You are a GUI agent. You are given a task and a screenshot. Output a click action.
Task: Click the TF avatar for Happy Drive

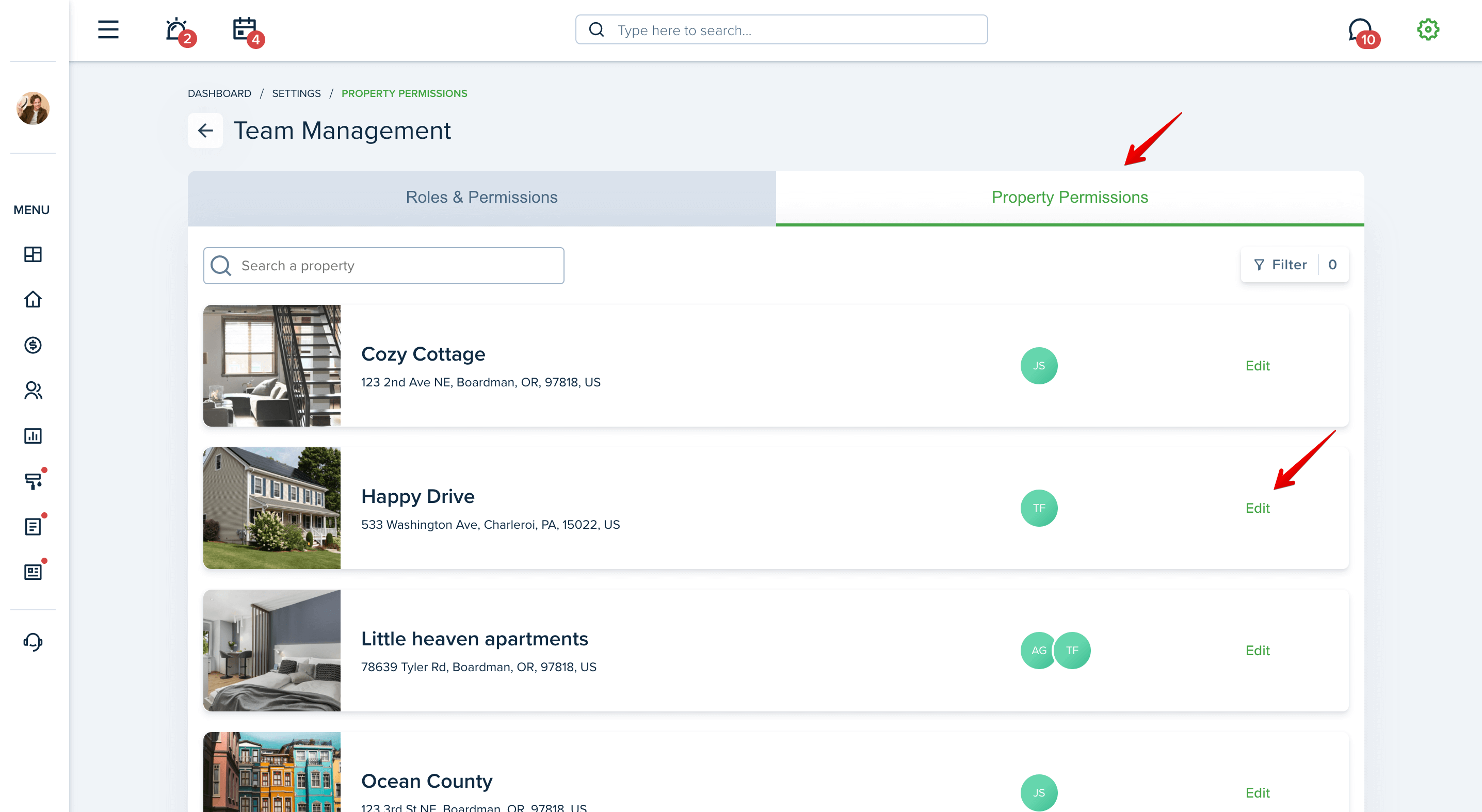1039,508
